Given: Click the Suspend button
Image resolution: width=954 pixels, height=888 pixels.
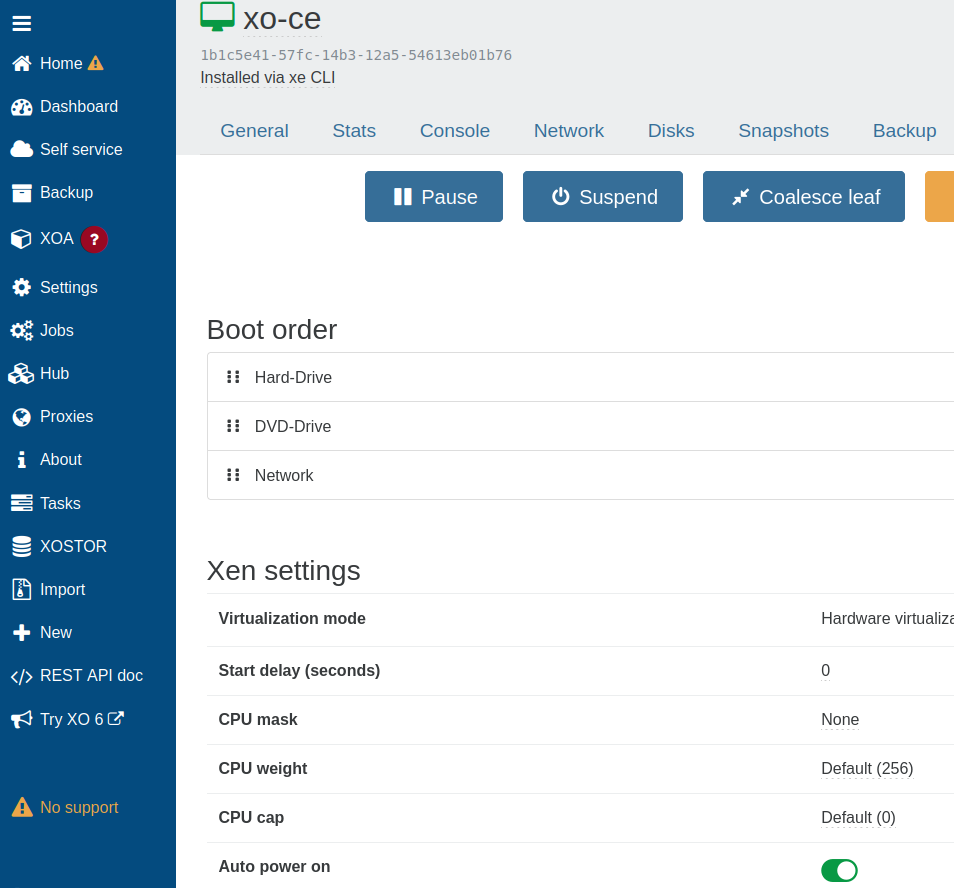Looking at the screenshot, I should tap(602, 197).
